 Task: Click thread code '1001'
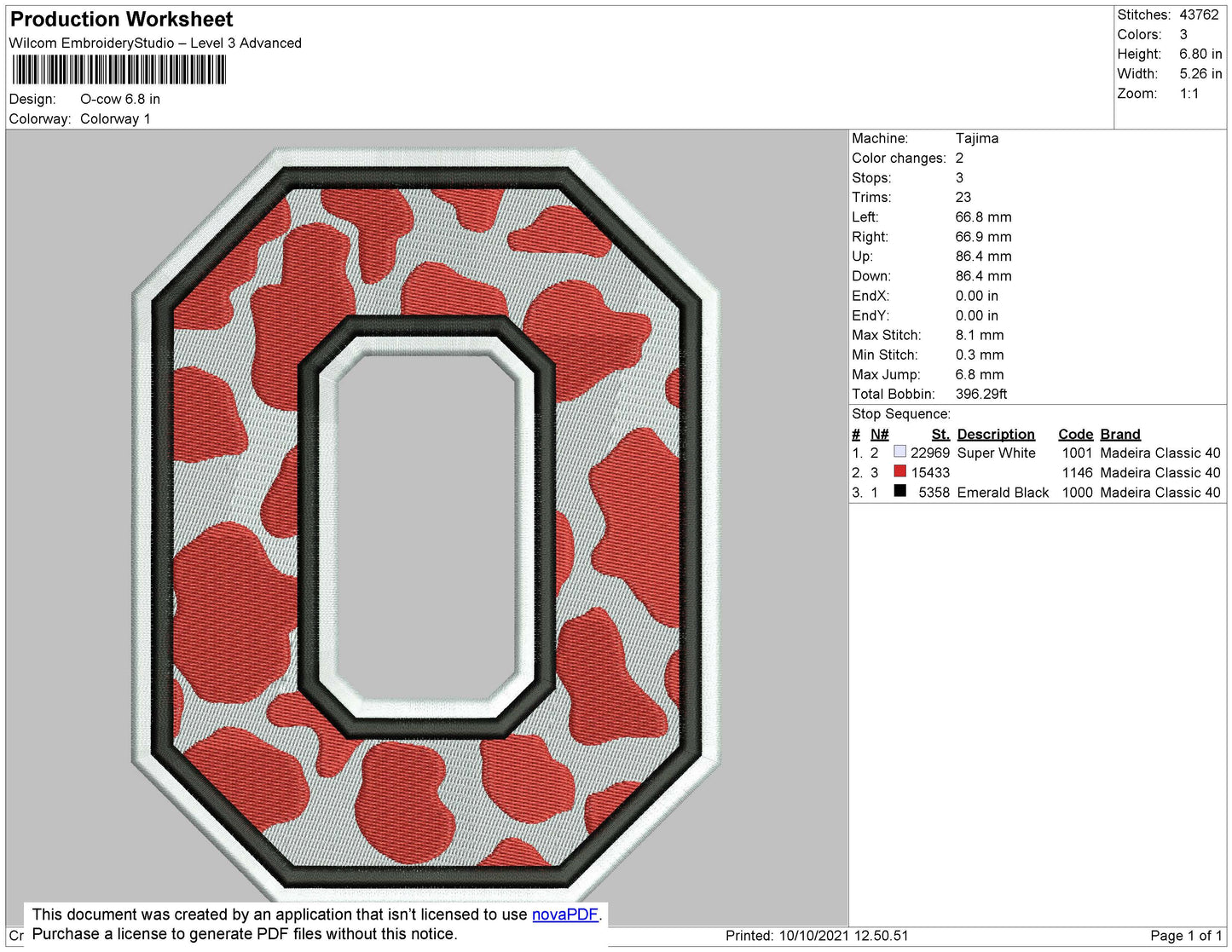[1077, 453]
